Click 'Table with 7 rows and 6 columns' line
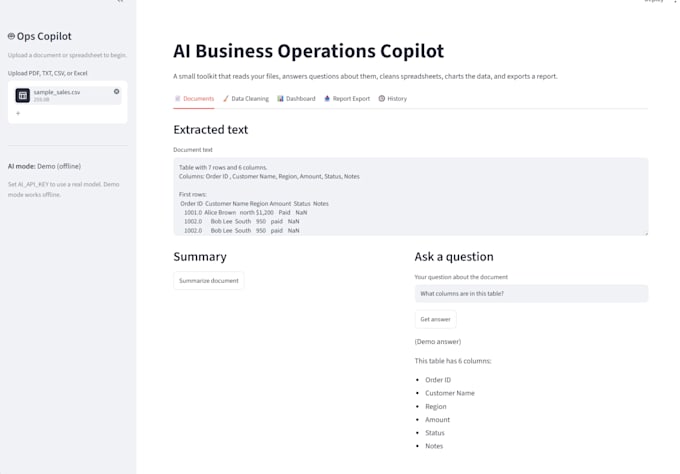Image resolution: width=680 pixels, height=474 pixels. [223, 167]
